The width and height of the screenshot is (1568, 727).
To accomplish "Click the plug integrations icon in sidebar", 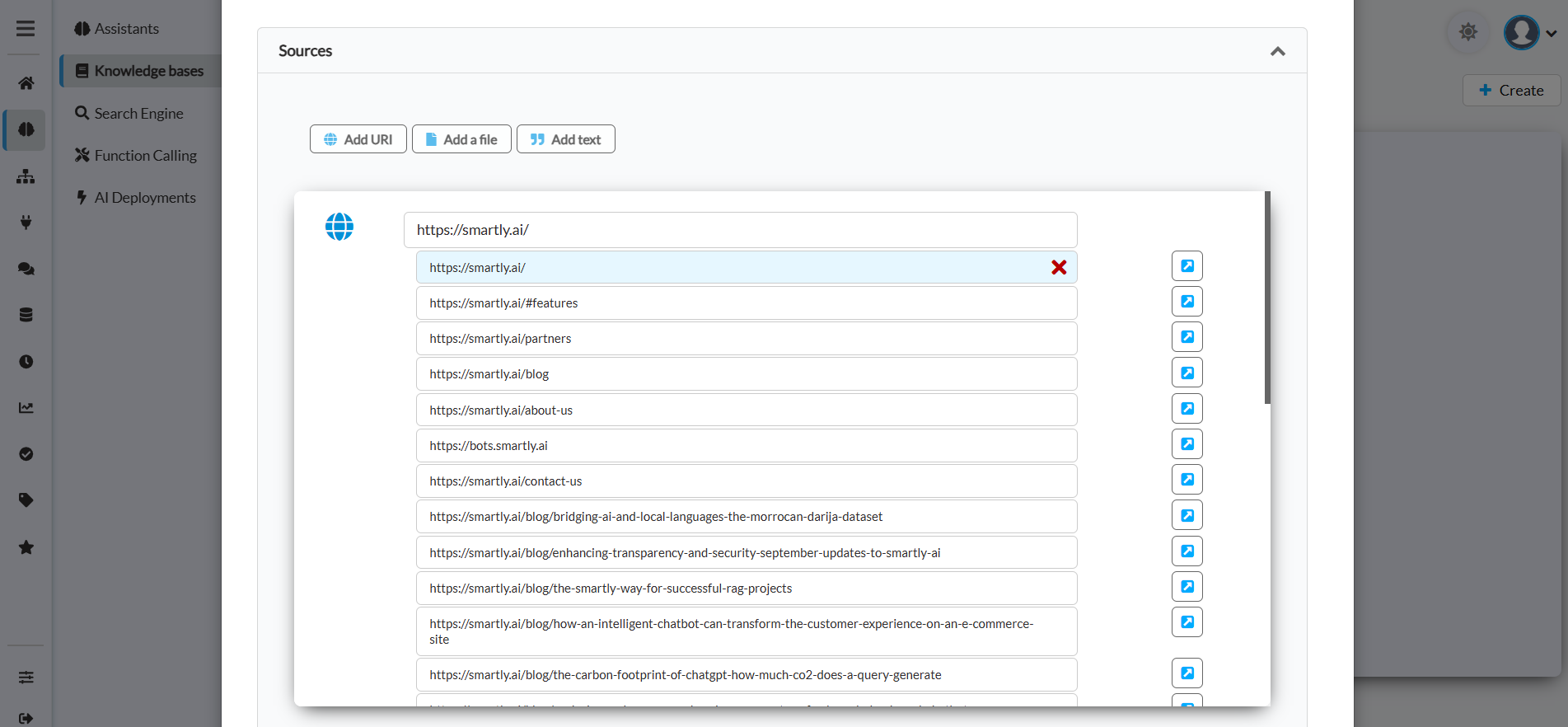I will pyautogui.click(x=26, y=222).
